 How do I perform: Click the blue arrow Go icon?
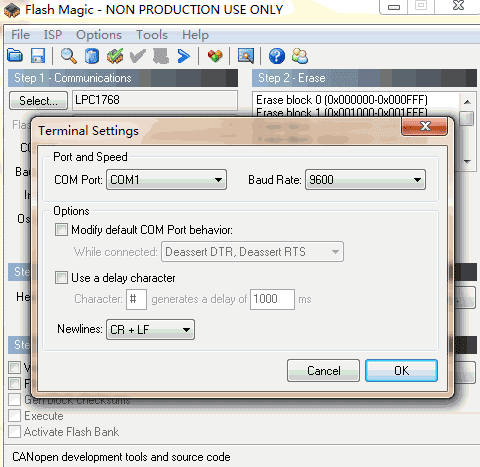184,56
